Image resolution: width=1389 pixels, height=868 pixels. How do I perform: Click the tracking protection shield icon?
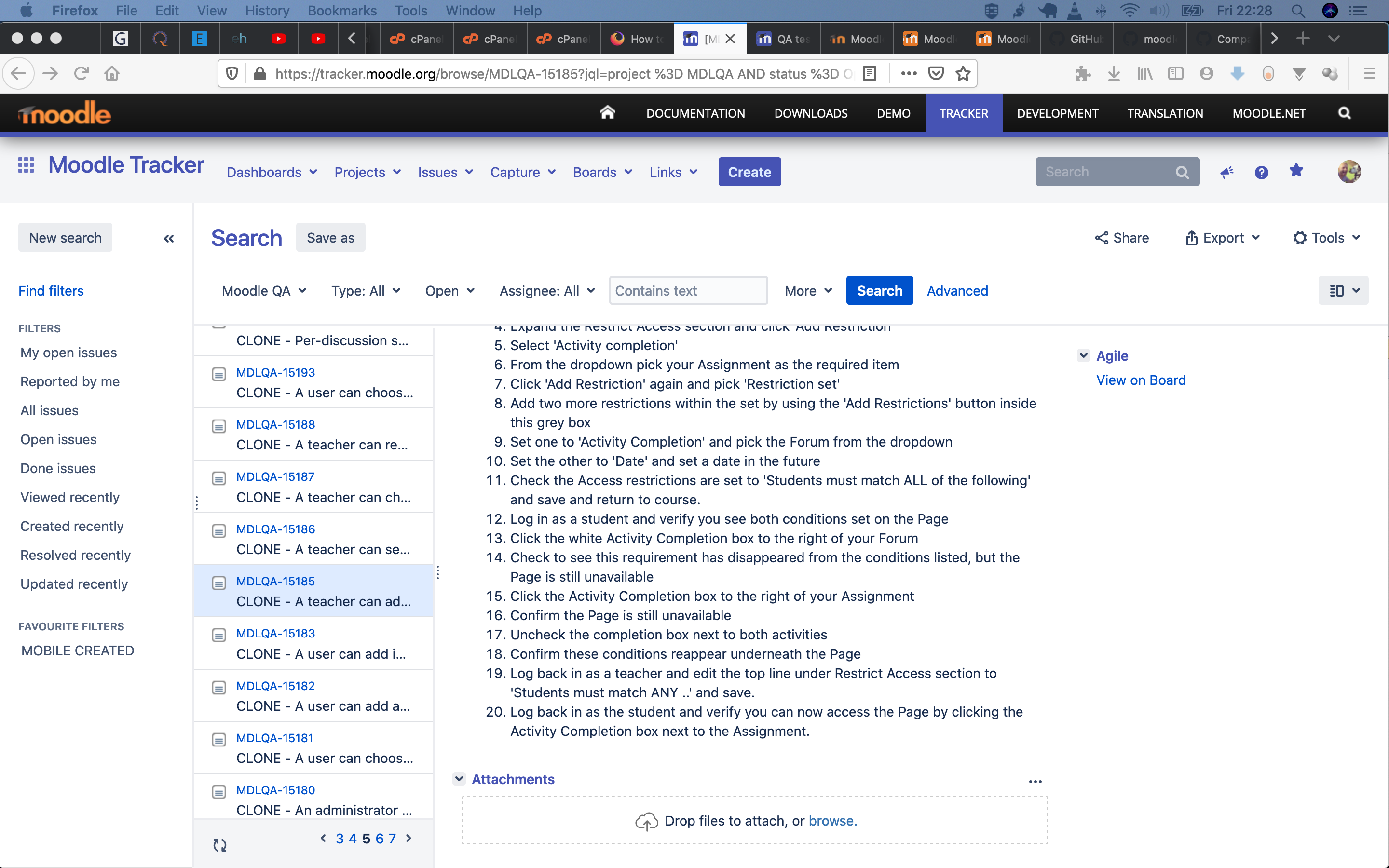pos(232,73)
